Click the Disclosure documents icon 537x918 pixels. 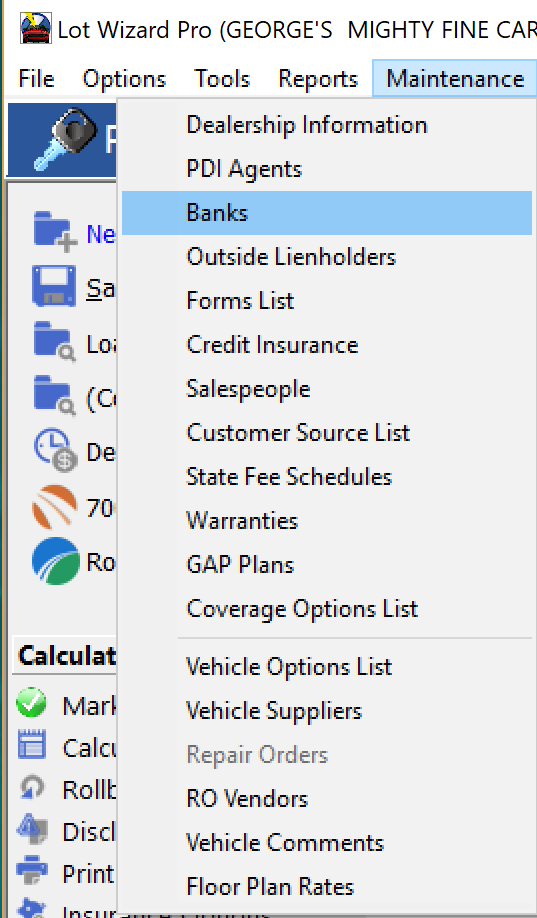[x=32, y=830]
